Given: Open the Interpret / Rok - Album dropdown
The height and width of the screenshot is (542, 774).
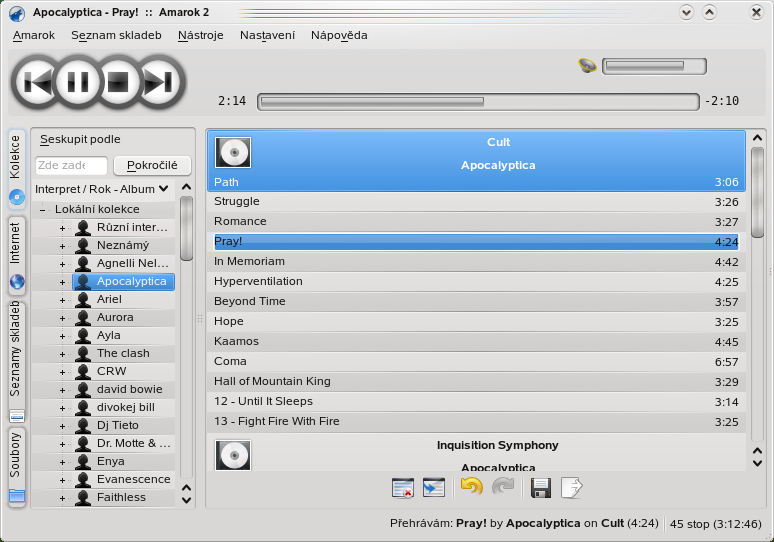Looking at the screenshot, I should pos(102,190).
